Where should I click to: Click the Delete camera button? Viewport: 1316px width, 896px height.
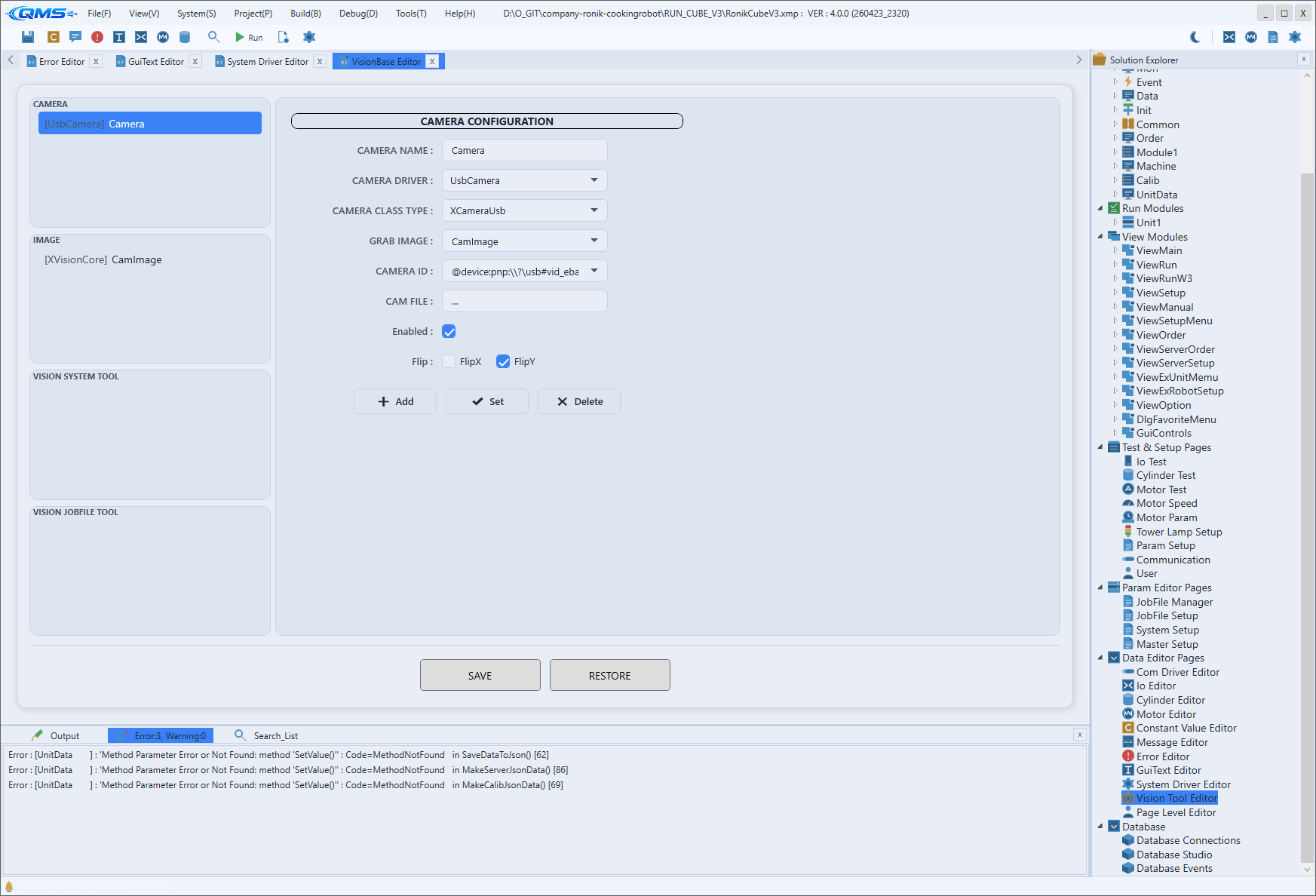[x=579, y=401]
